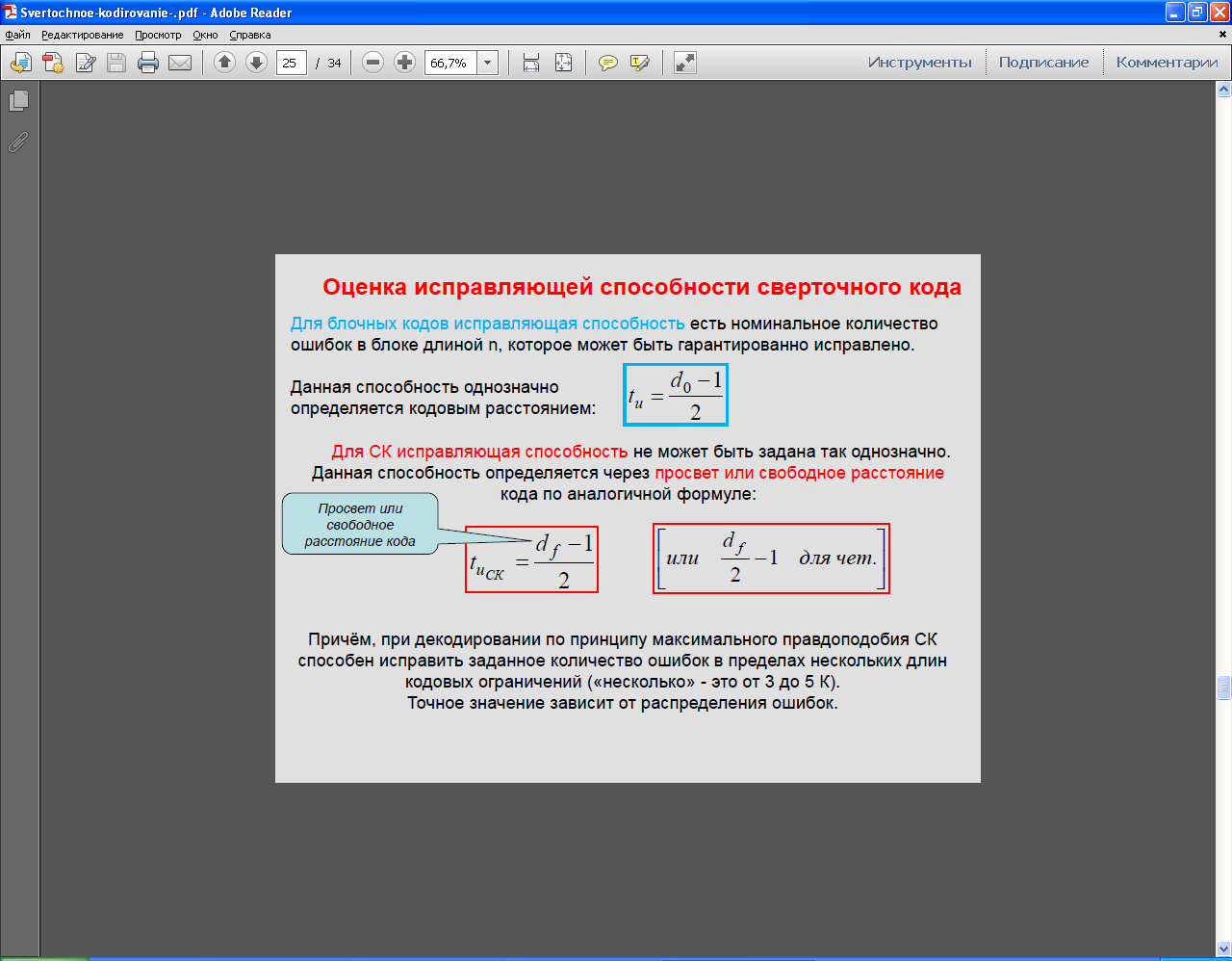Viewport: 1232px width, 961px height.
Task: Send file by email envelope icon
Action: click(x=180, y=63)
